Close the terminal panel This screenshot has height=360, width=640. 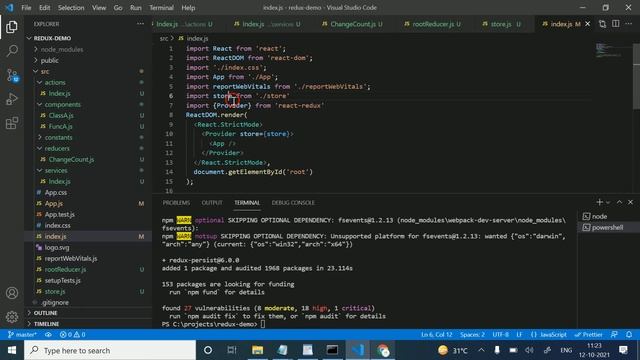631,202
